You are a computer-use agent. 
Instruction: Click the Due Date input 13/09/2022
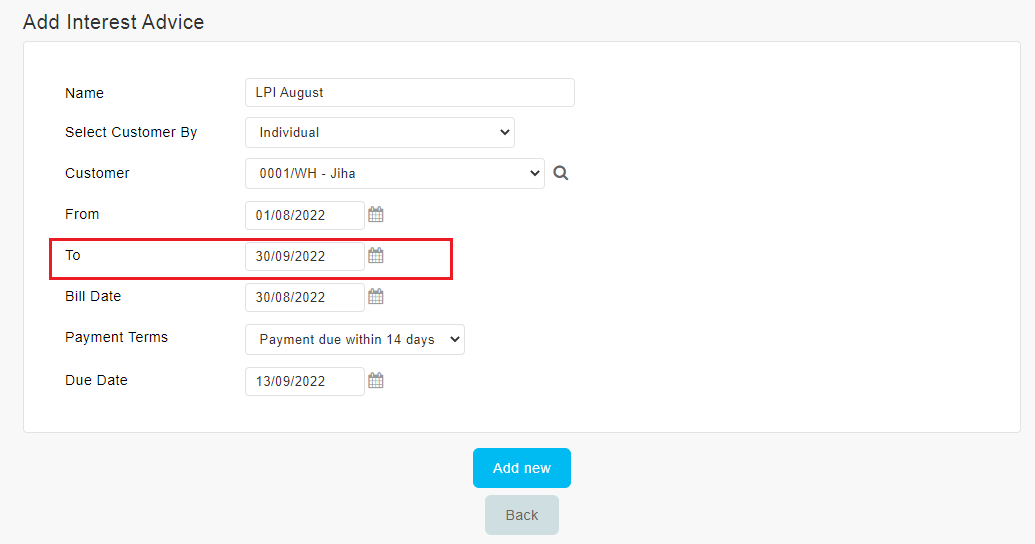304,381
